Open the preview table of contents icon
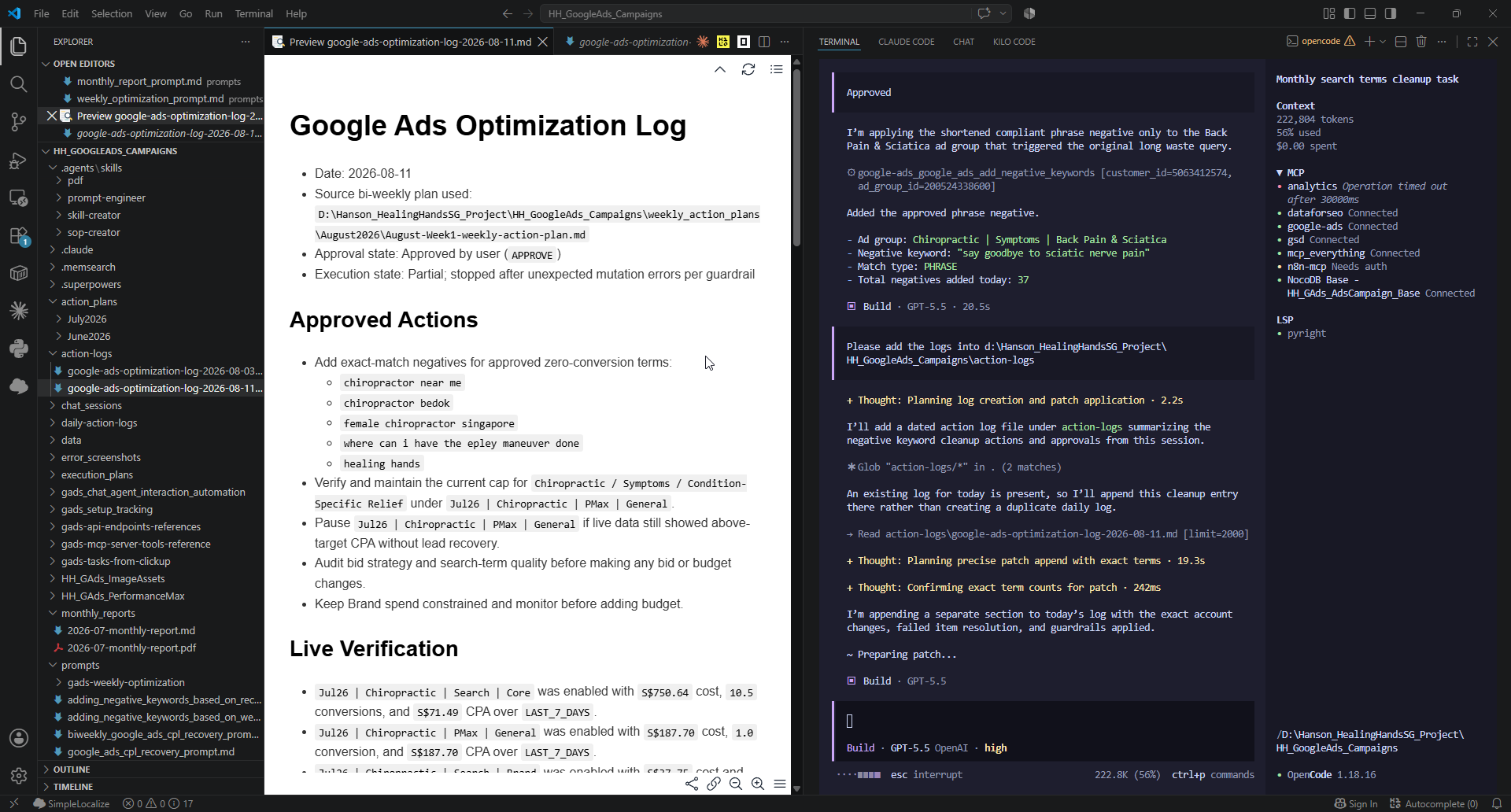Screen dimensions: 1511x812 click(x=777, y=69)
